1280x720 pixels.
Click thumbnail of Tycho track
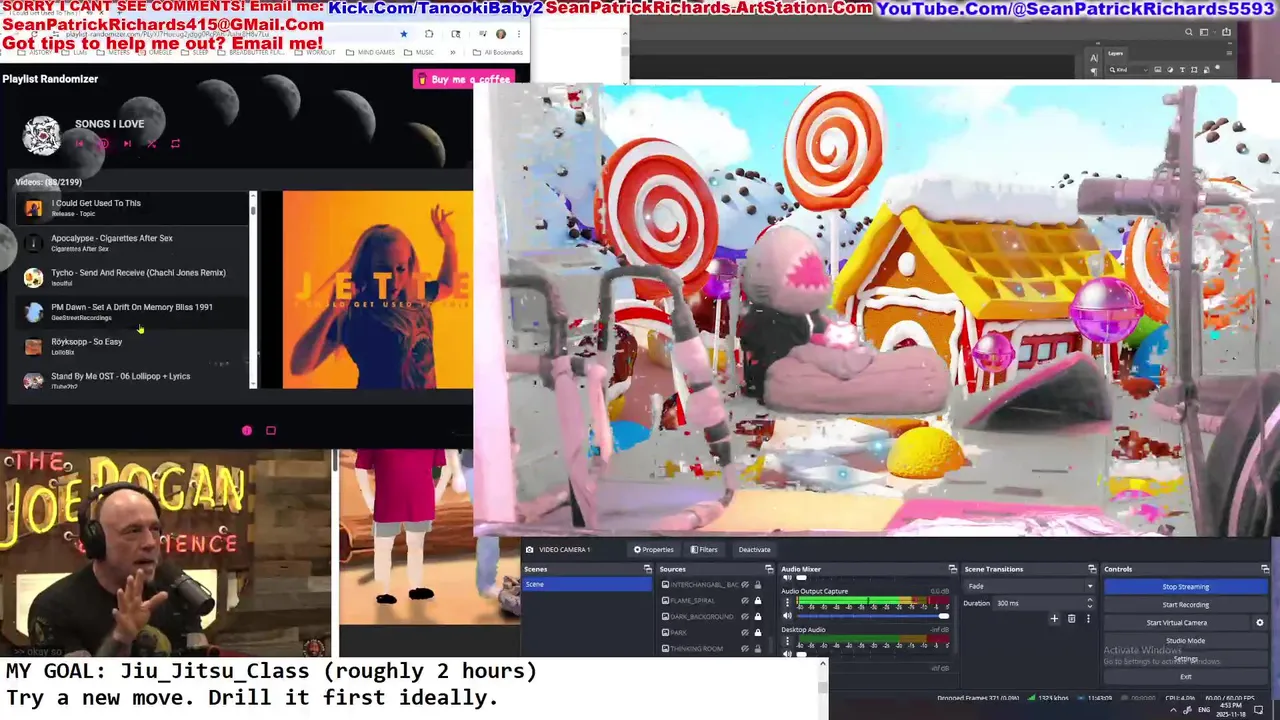[34, 278]
